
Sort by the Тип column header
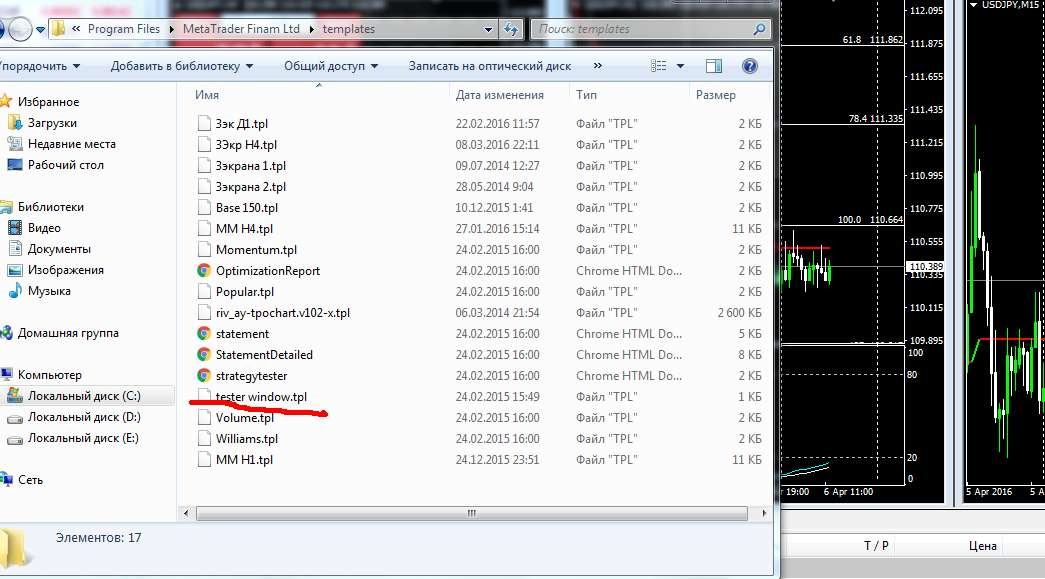(x=586, y=95)
